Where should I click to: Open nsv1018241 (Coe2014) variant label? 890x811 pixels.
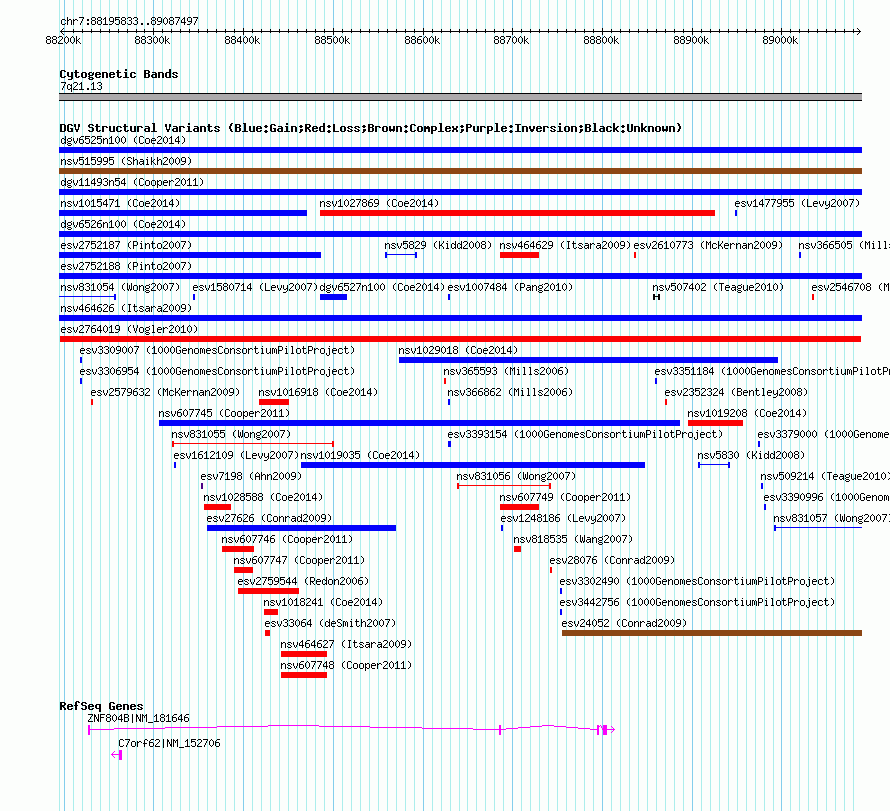(324, 602)
